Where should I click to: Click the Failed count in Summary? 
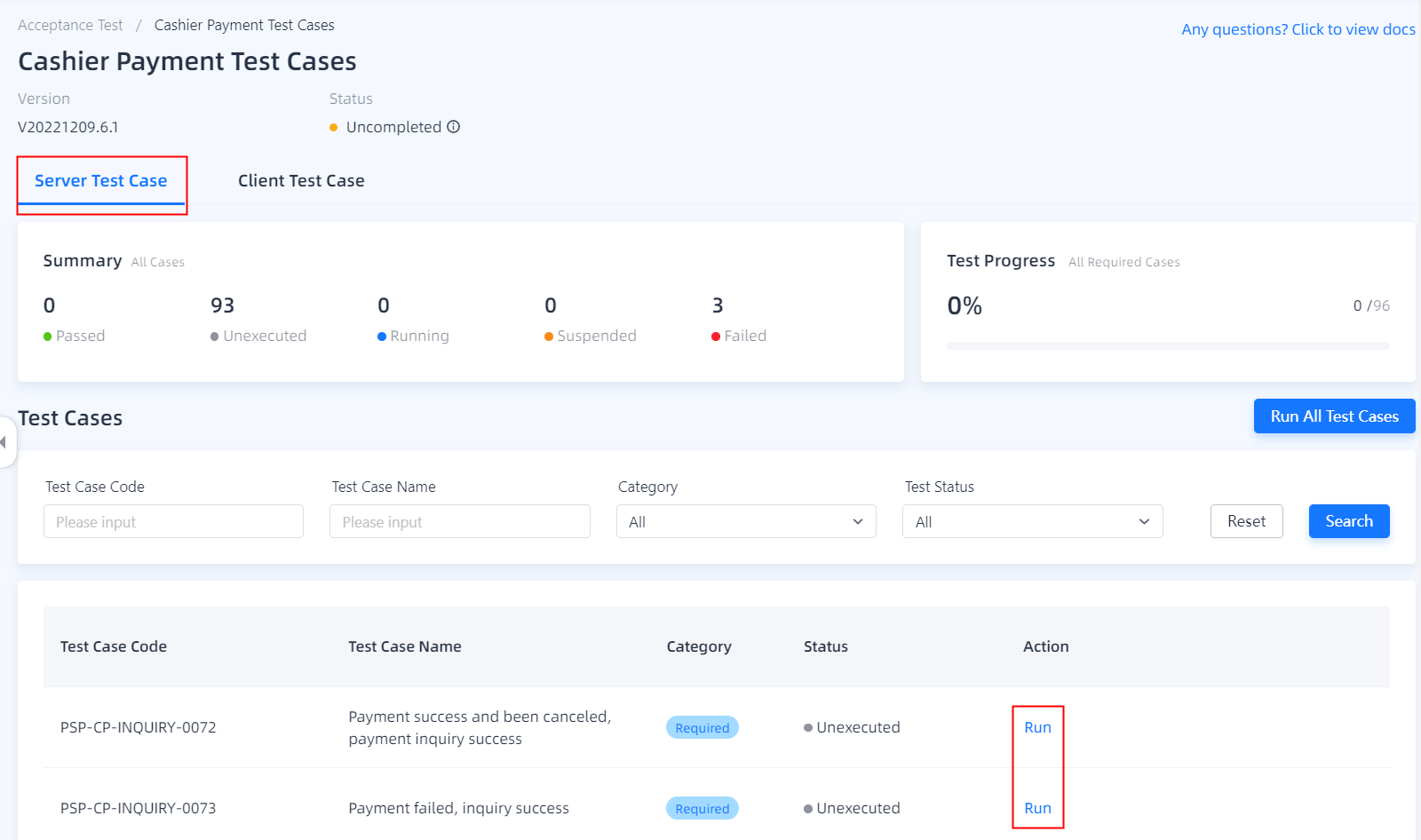tap(718, 306)
